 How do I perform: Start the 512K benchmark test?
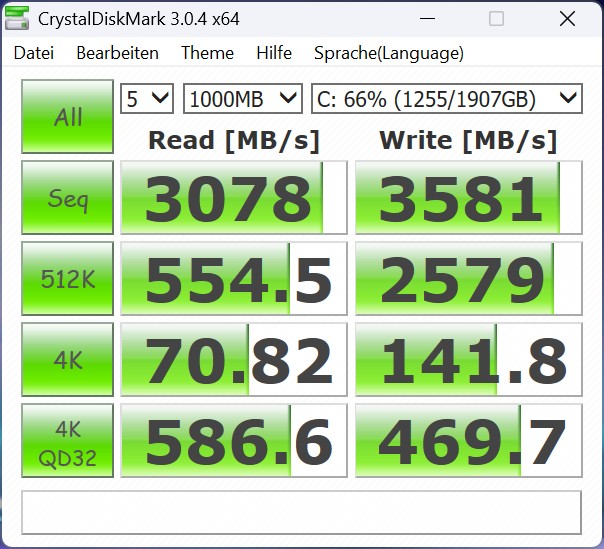pos(67,278)
